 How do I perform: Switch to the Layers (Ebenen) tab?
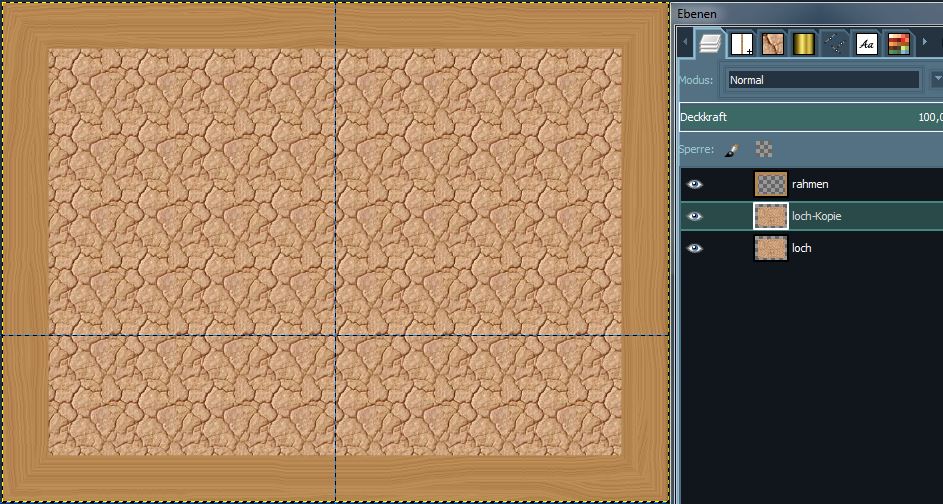[x=709, y=44]
